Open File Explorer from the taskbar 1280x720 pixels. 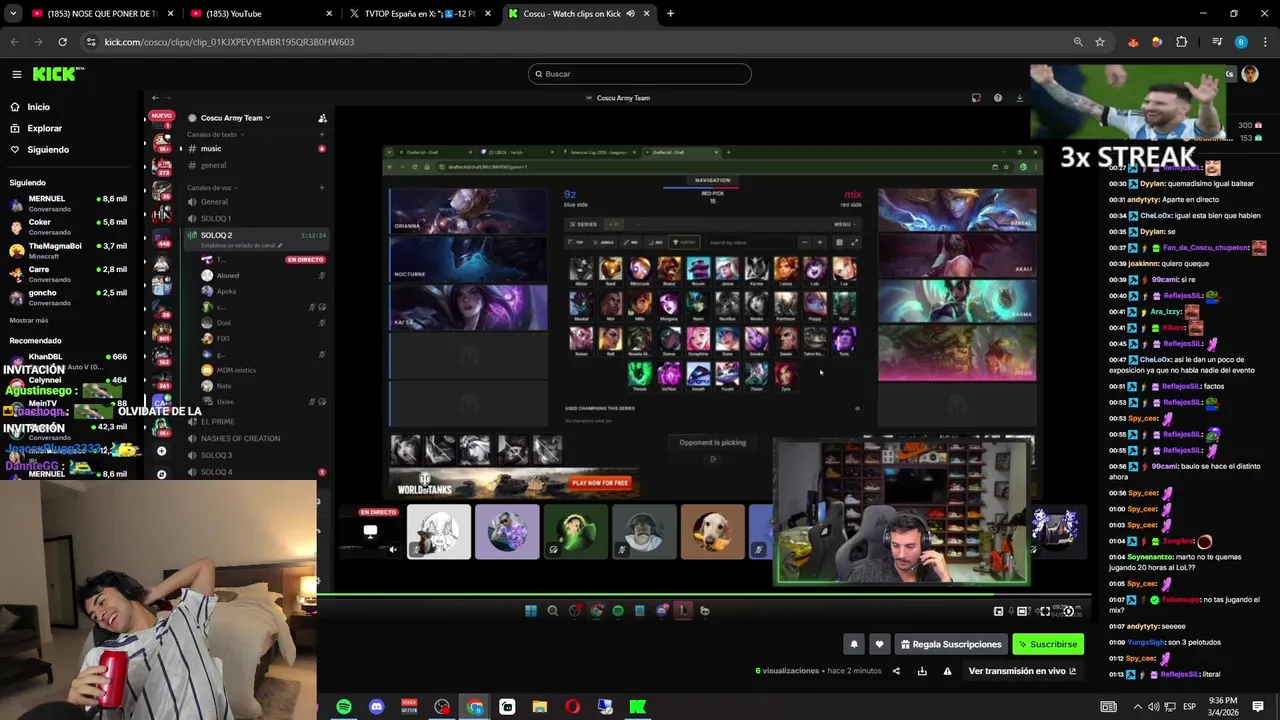coord(540,707)
